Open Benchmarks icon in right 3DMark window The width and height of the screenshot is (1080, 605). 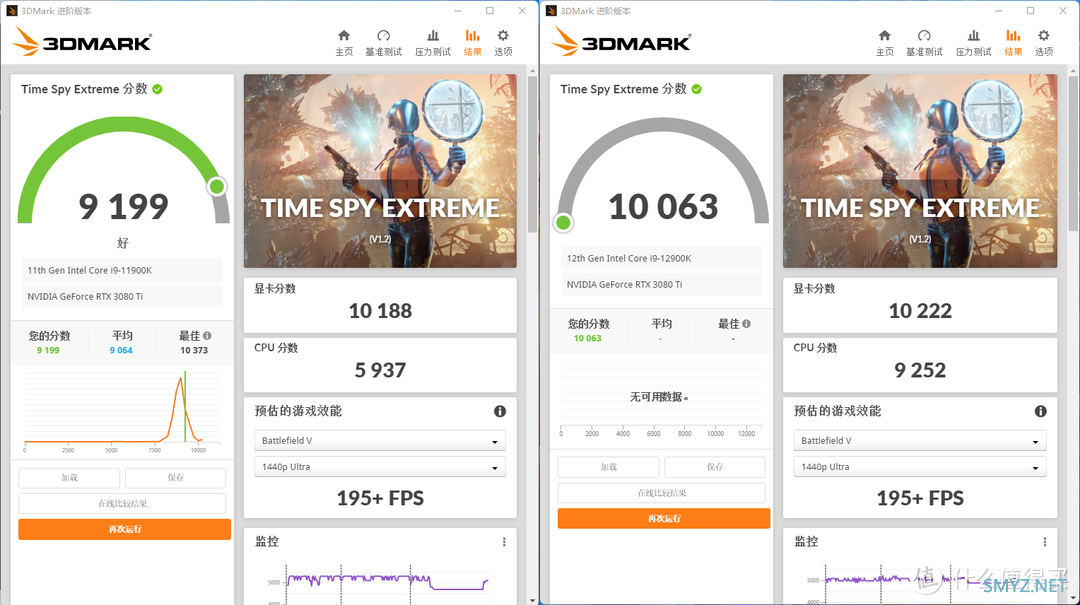pyautogui.click(x=924, y=35)
